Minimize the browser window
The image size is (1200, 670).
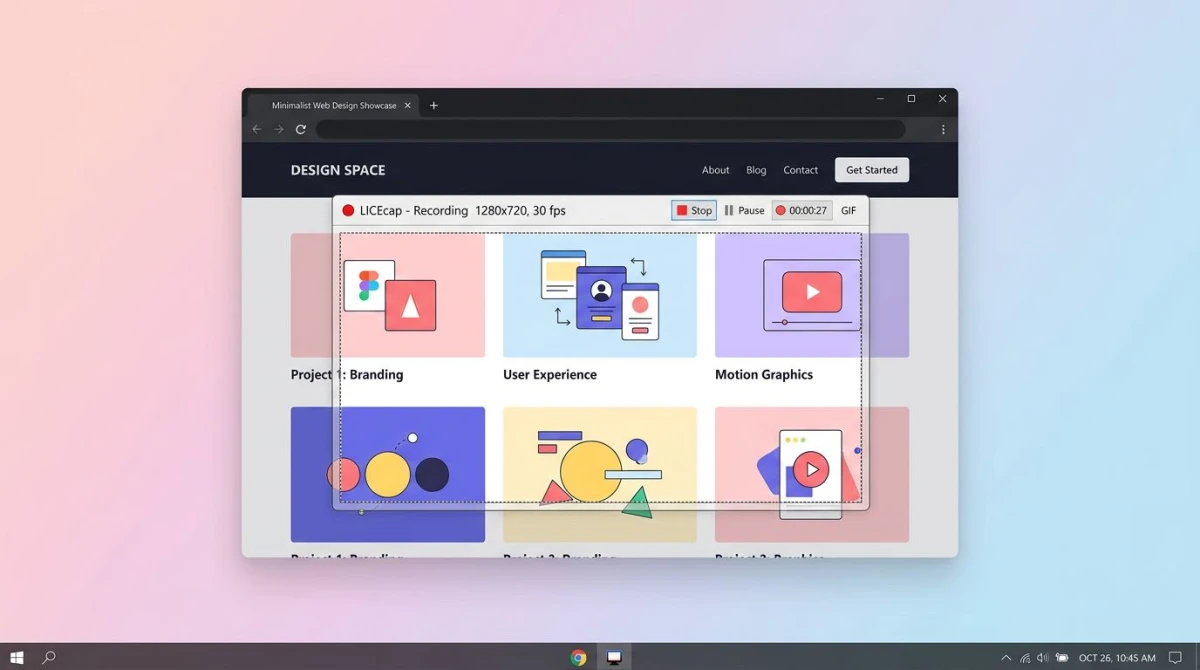(x=880, y=99)
